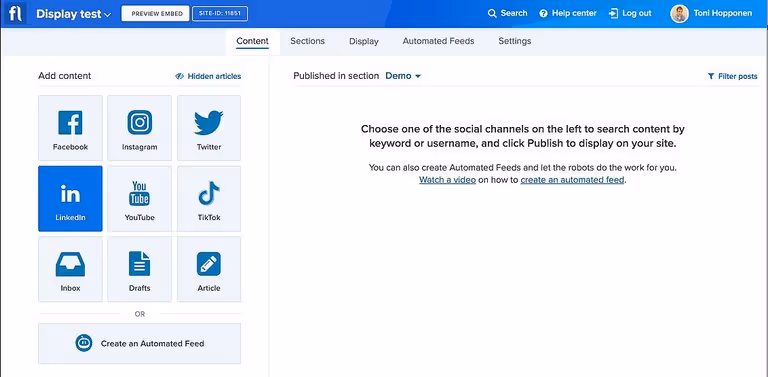Click the Add content heading

(x=65, y=76)
